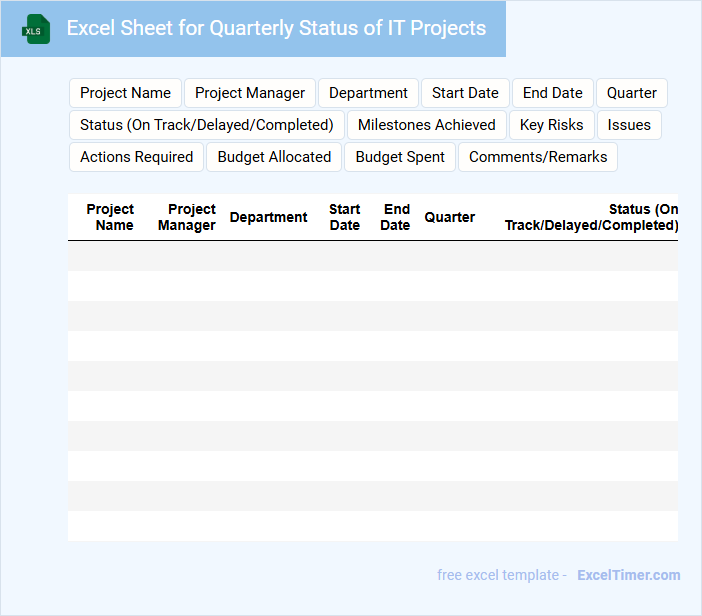Click the Quarter tag
The image size is (702, 616).
point(631,93)
